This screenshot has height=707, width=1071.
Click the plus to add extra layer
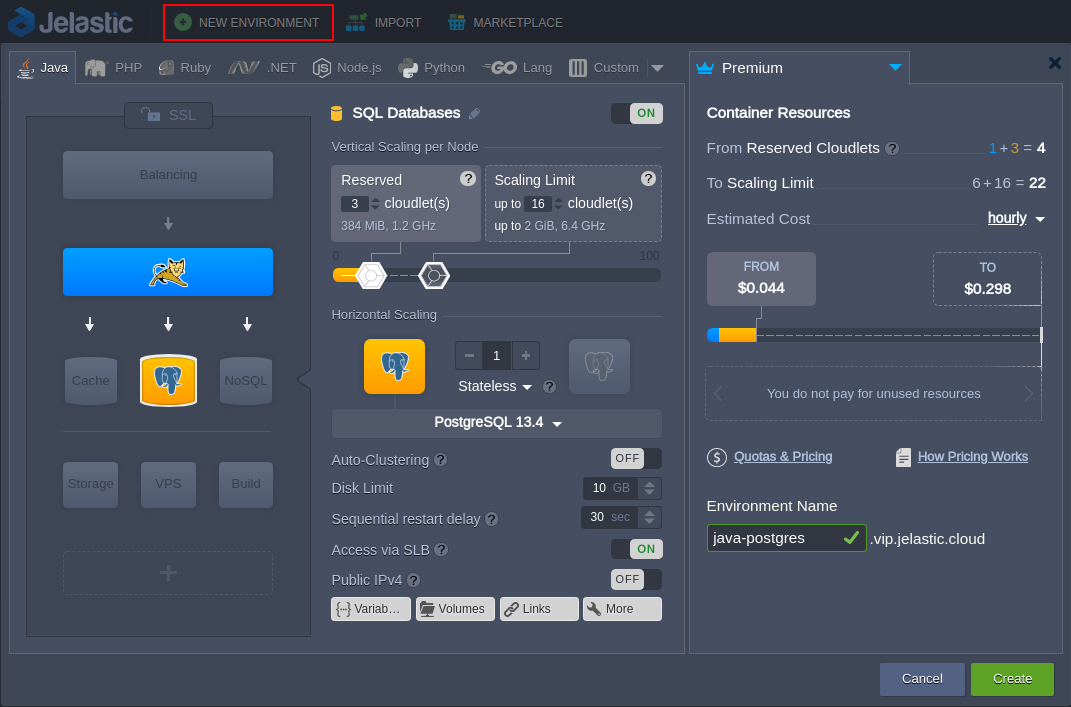click(168, 572)
